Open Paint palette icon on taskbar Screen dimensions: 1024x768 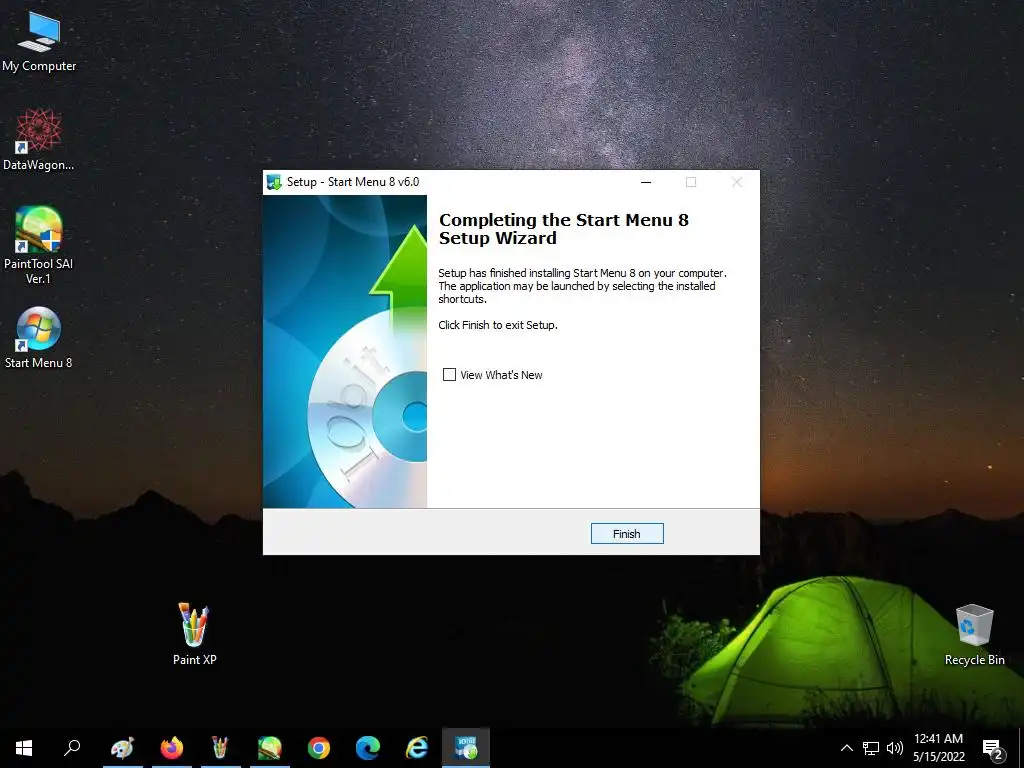[x=122, y=748]
